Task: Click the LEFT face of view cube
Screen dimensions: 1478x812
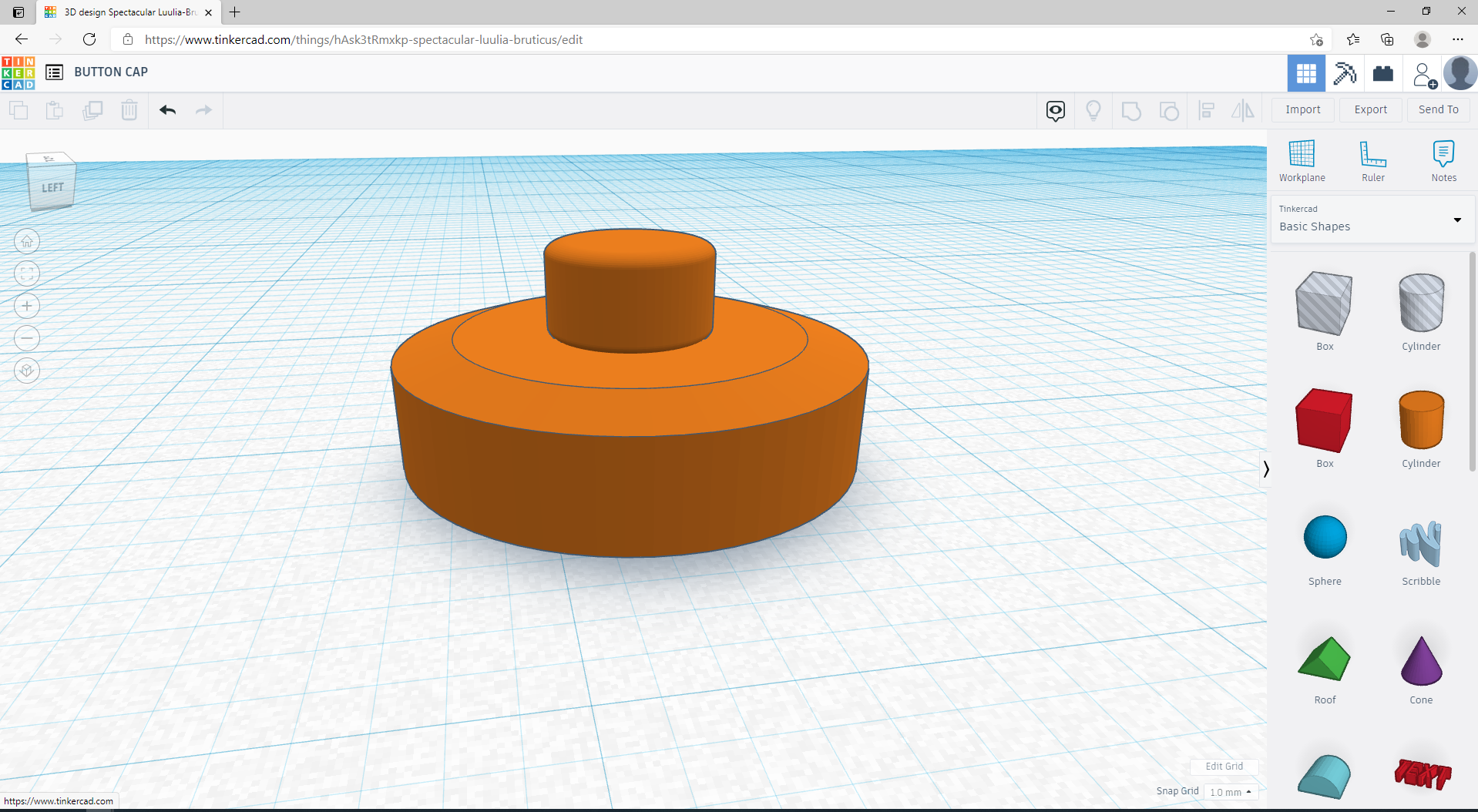Action: coord(52,187)
